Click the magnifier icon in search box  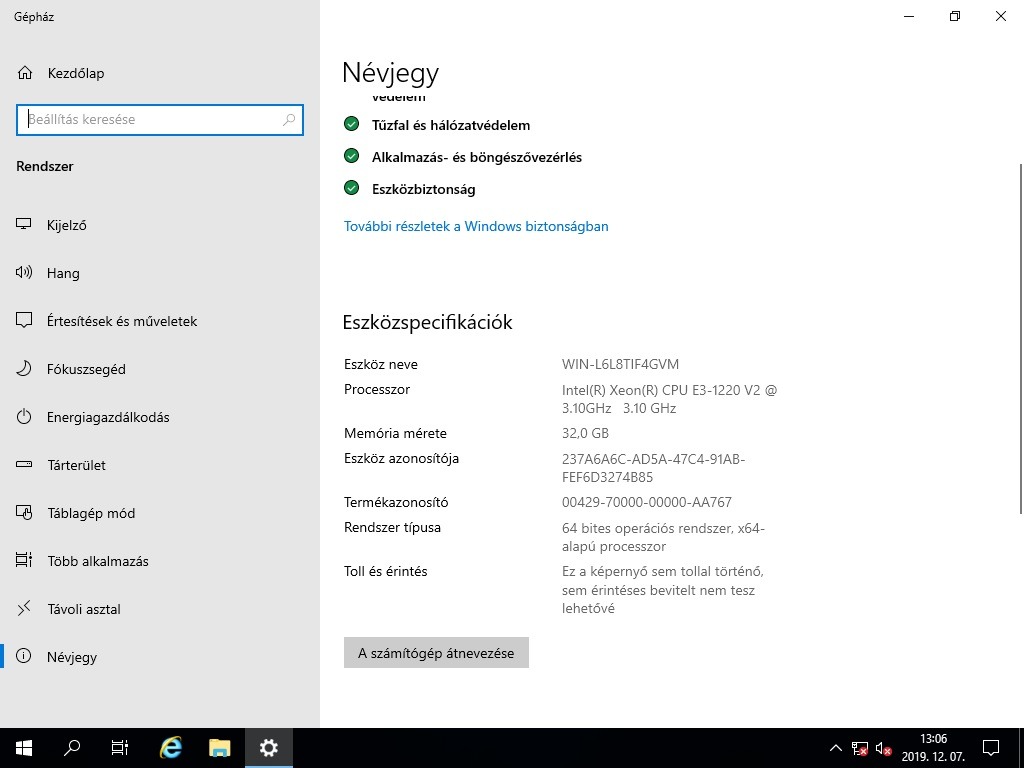coord(289,120)
